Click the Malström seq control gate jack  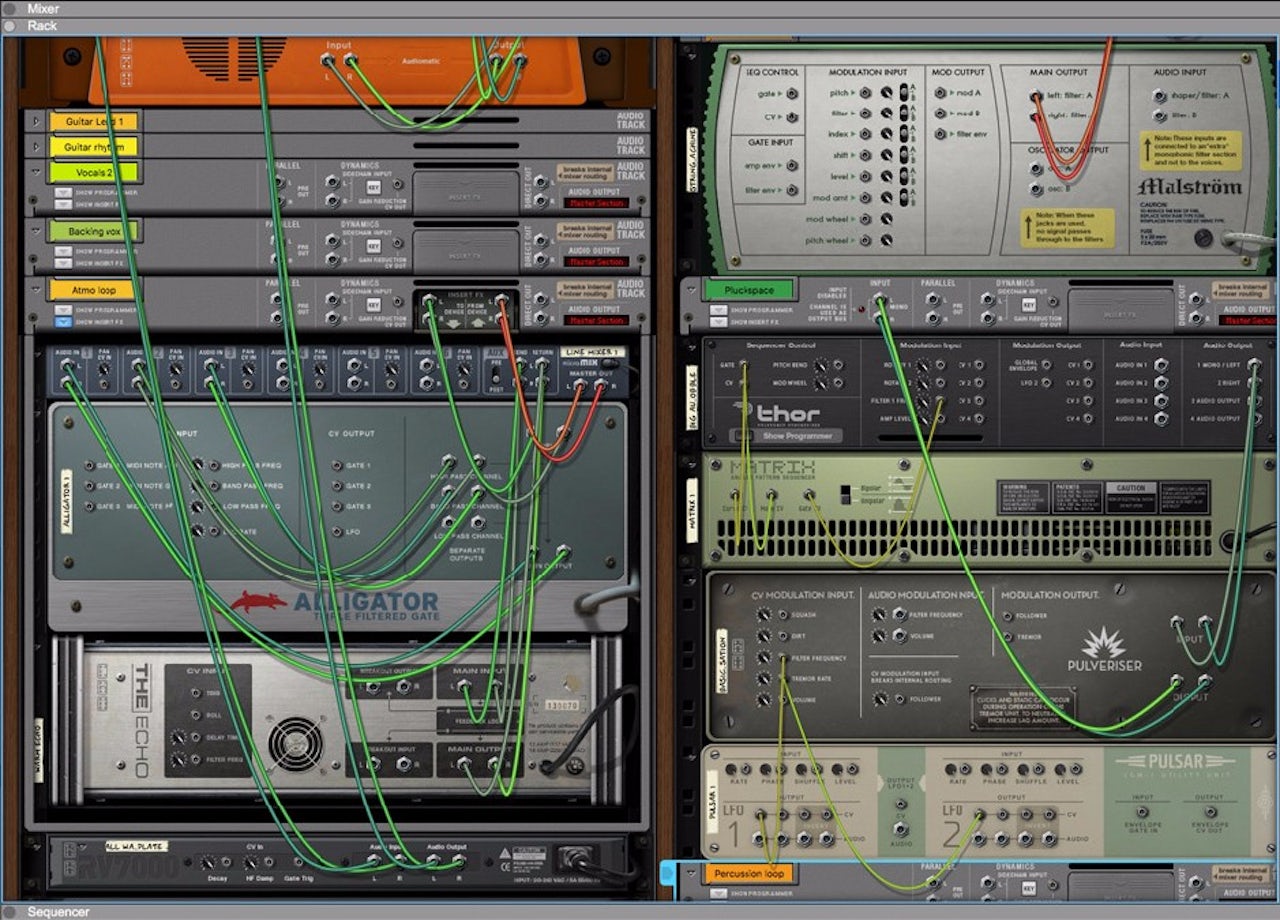click(792, 94)
